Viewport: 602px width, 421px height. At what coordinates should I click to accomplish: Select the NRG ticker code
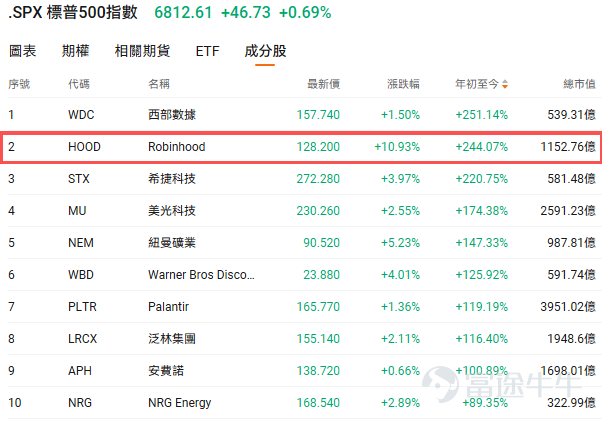coord(80,403)
